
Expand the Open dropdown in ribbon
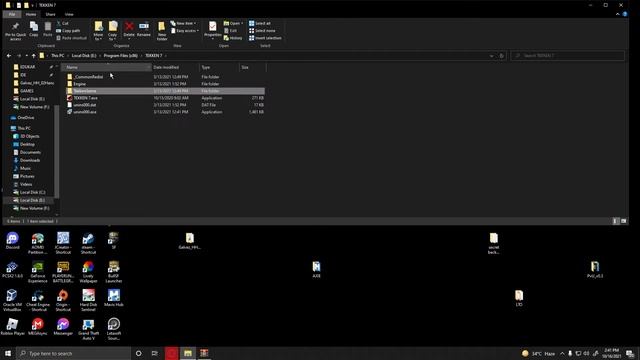click(233, 23)
